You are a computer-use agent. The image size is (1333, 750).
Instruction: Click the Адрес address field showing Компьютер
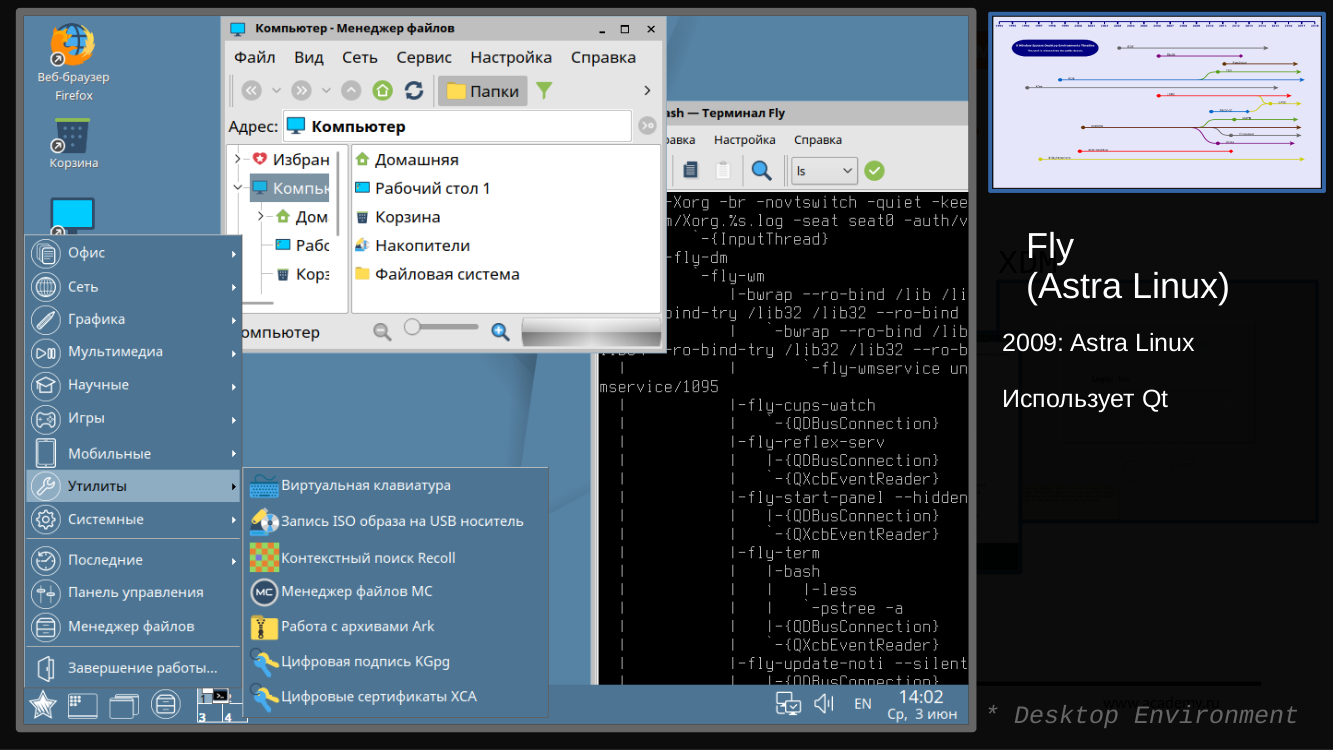point(450,125)
